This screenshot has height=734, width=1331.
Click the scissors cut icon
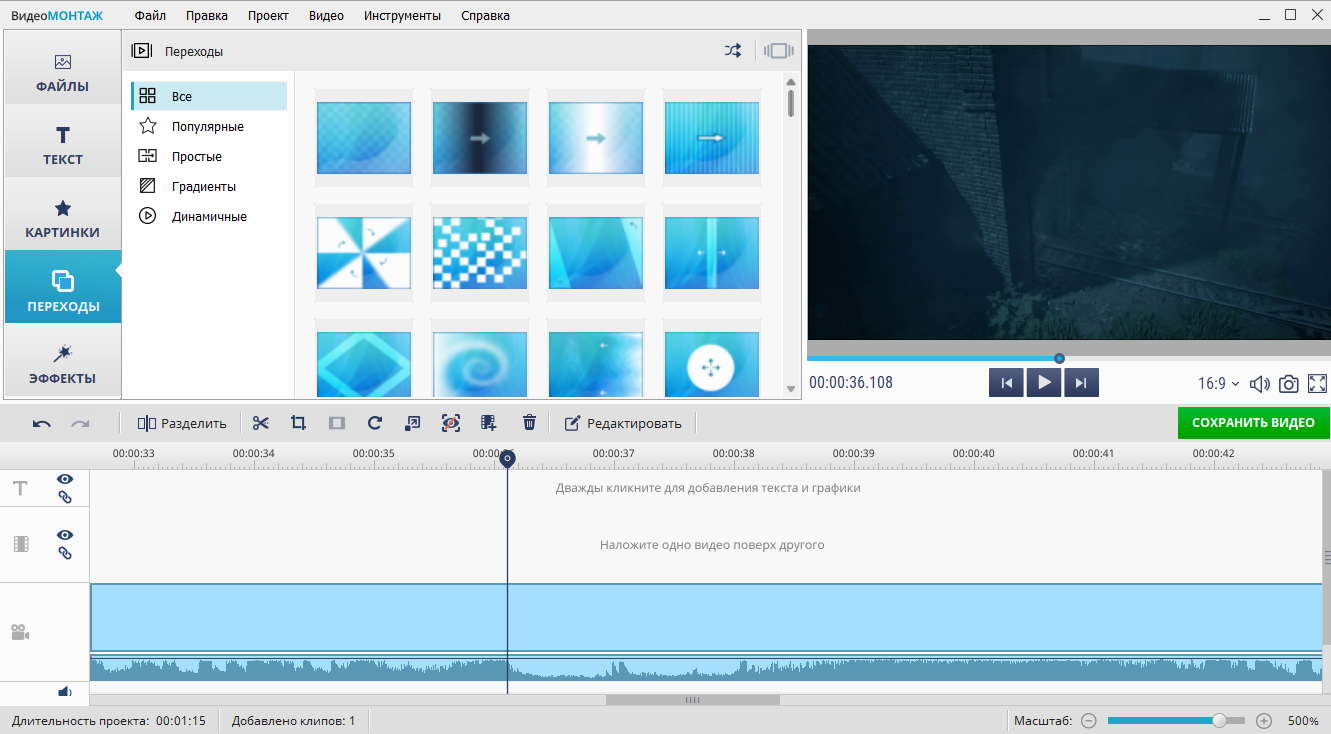[x=261, y=423]
